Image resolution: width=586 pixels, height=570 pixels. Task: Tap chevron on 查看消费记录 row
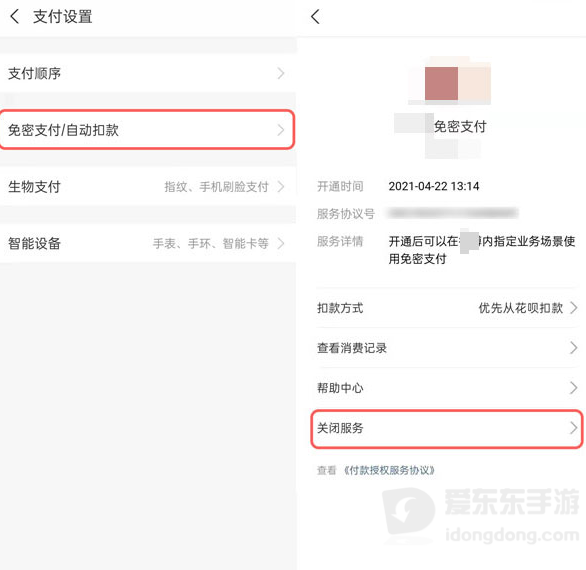(x=573, y=348)
